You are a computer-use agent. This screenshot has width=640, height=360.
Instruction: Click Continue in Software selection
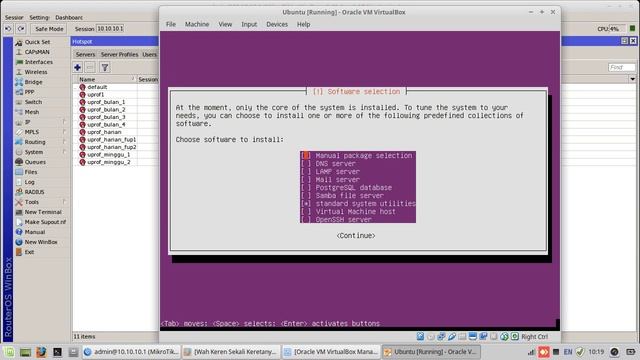coord(356,236)
